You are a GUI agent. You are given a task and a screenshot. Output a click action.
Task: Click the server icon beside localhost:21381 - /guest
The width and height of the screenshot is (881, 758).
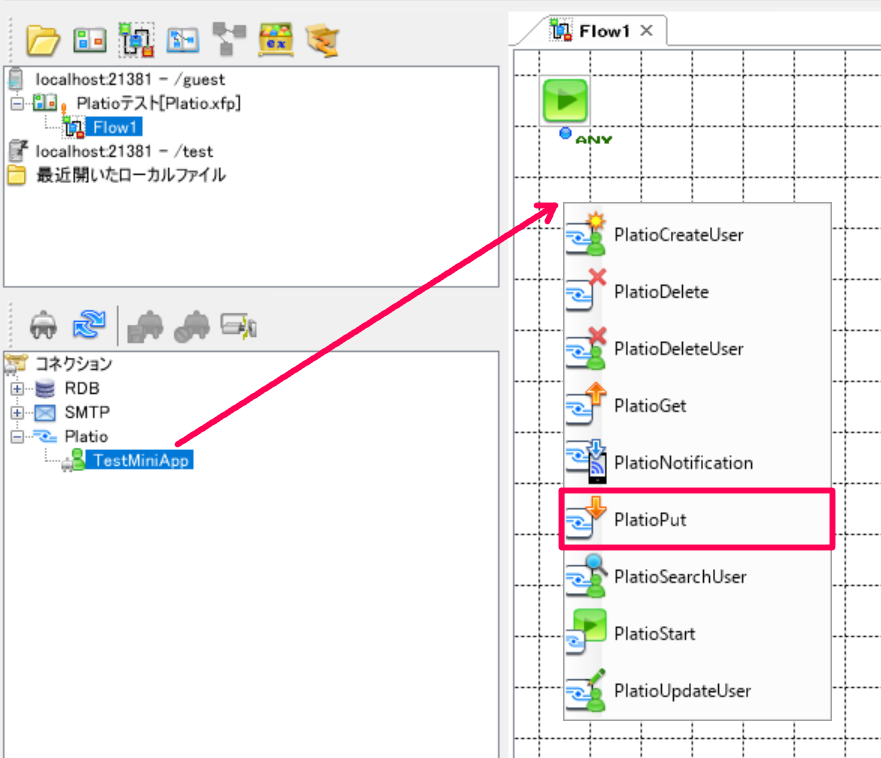(x=16, y=79)
